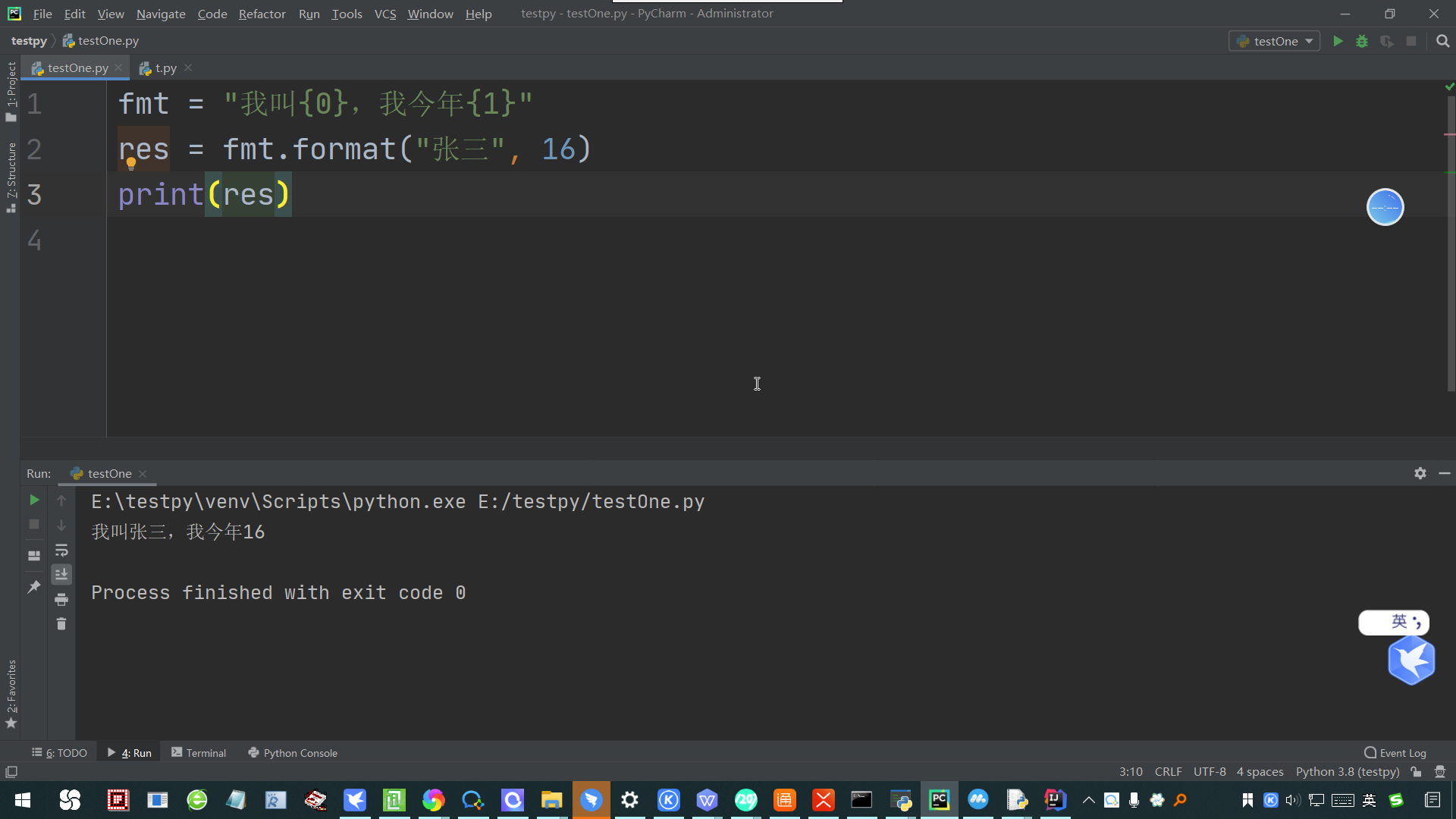The height and width of the screenshot is (819, 1456).
Task: Open the Refactor menu
Action: pos(262,14)
